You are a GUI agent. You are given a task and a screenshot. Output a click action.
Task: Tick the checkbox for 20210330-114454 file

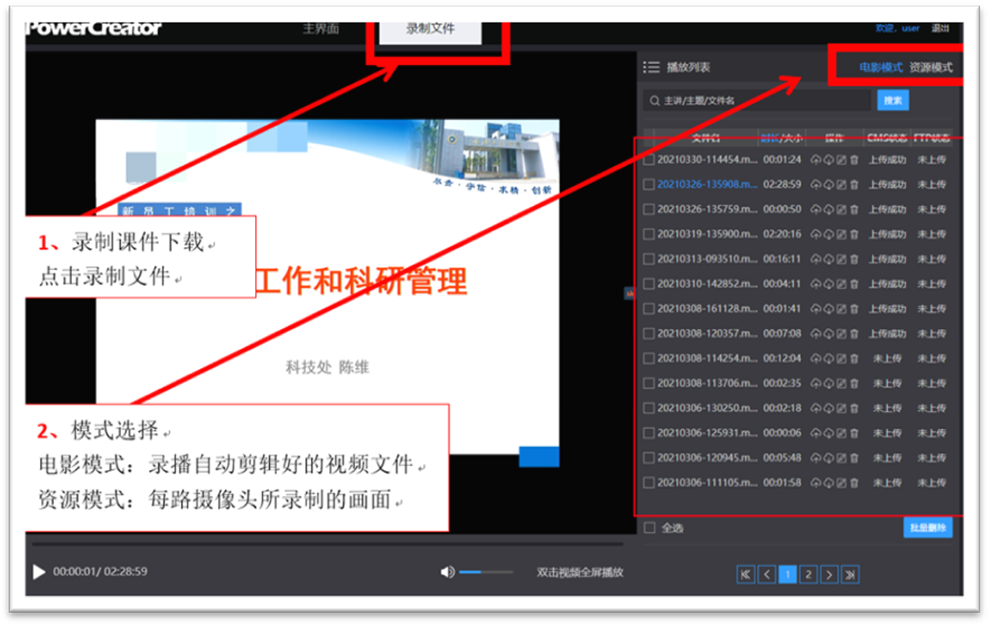point(649,159)
